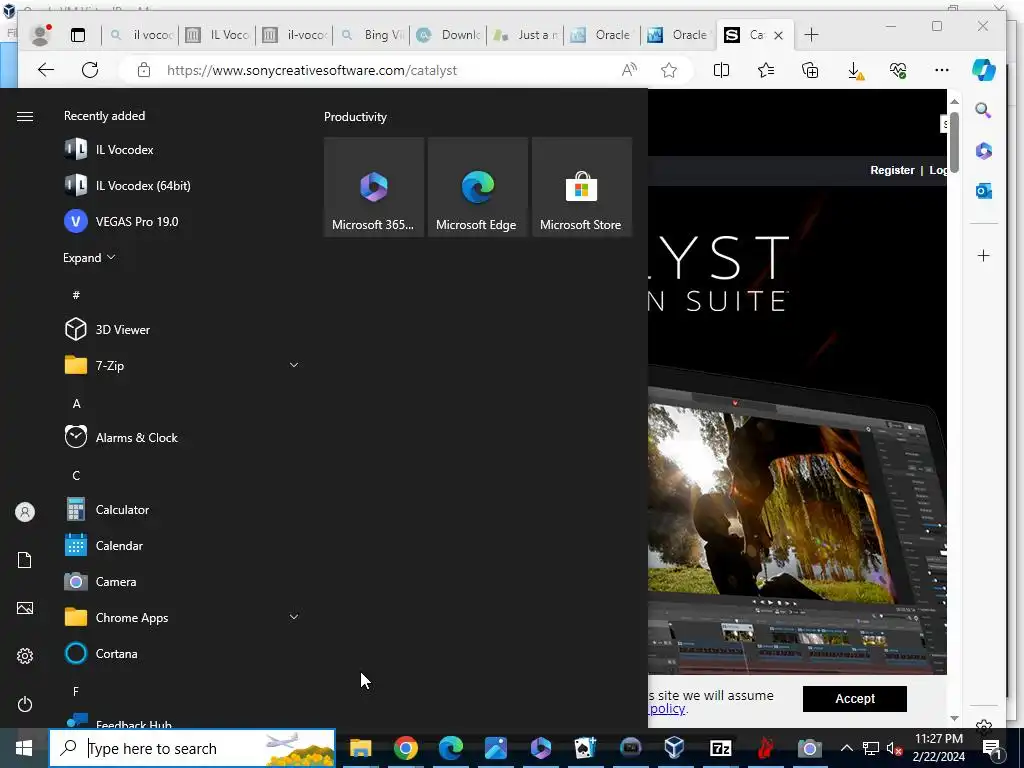Switch to the 'Bing Vi' browser tab
This screenshot has width=1024, height=768.
coord(371,35)
